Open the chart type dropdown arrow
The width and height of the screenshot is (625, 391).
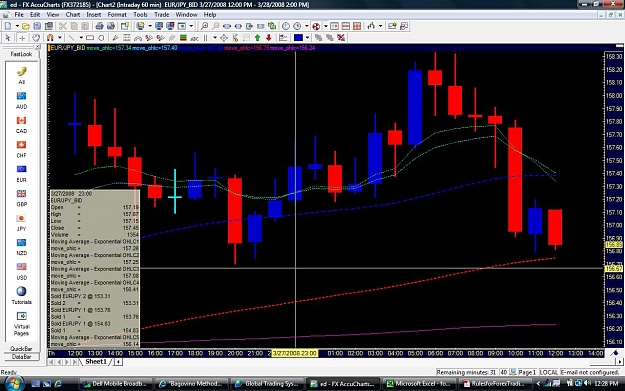click(x=380, y=26)
